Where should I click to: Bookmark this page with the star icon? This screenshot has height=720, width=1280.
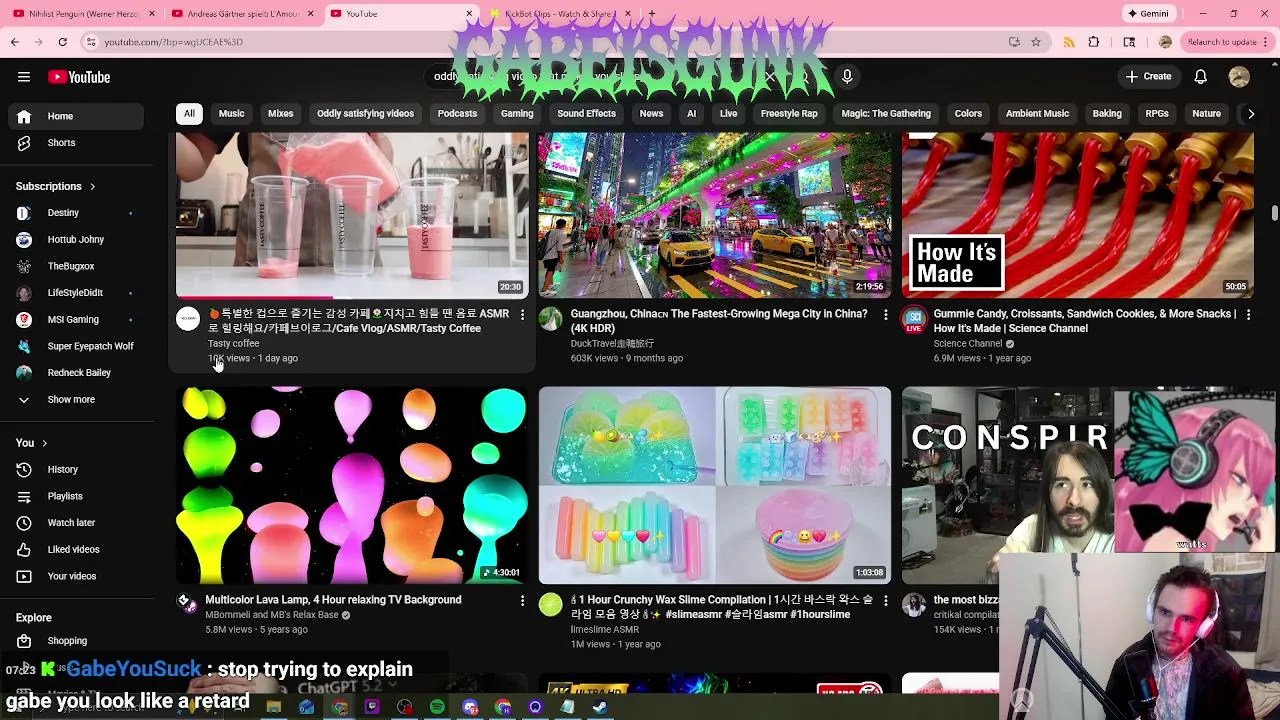1036,42
